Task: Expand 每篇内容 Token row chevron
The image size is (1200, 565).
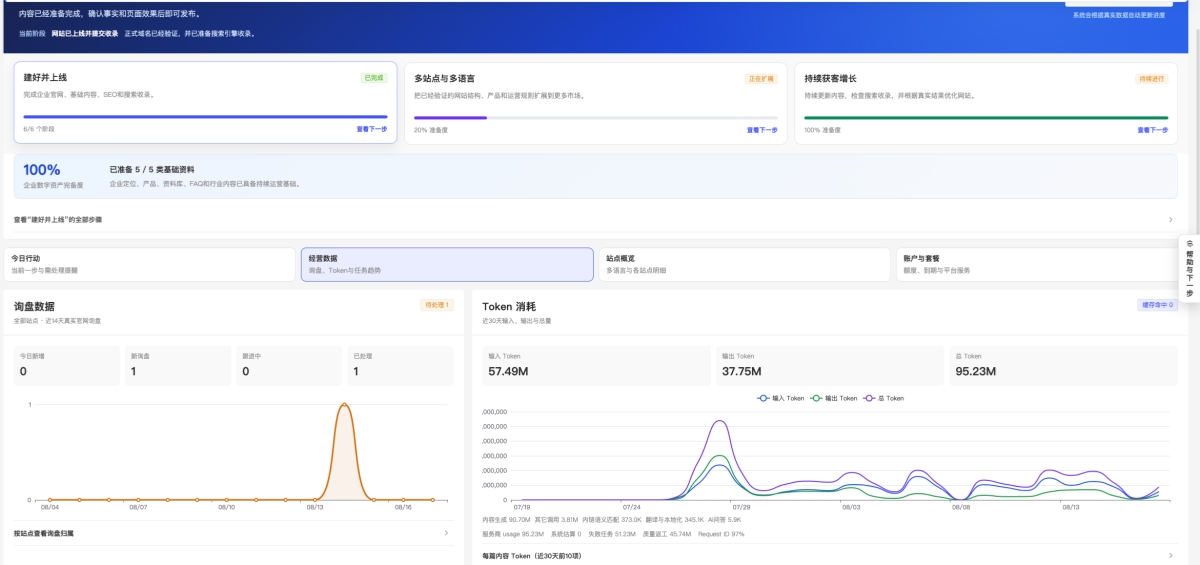Action: 1171,556
